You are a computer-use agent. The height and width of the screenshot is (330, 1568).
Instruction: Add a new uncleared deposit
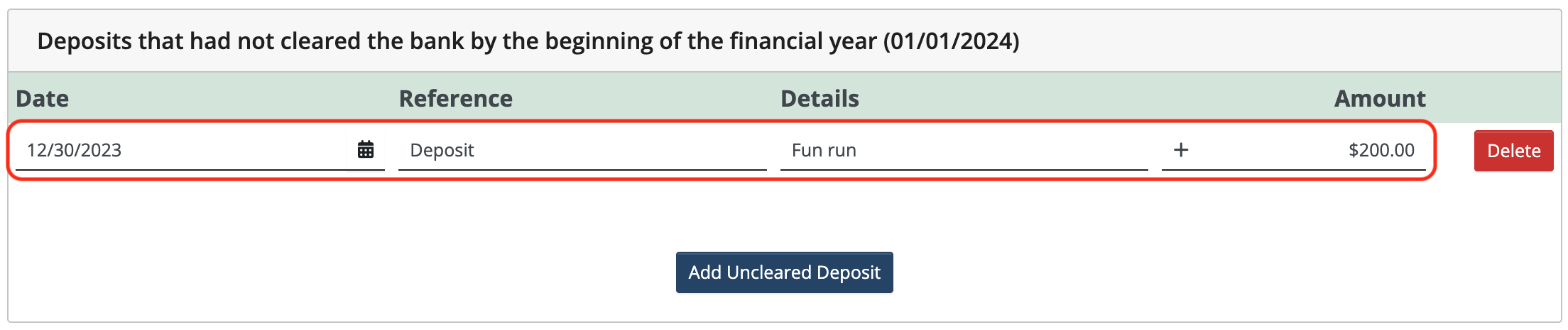[784, 272]
